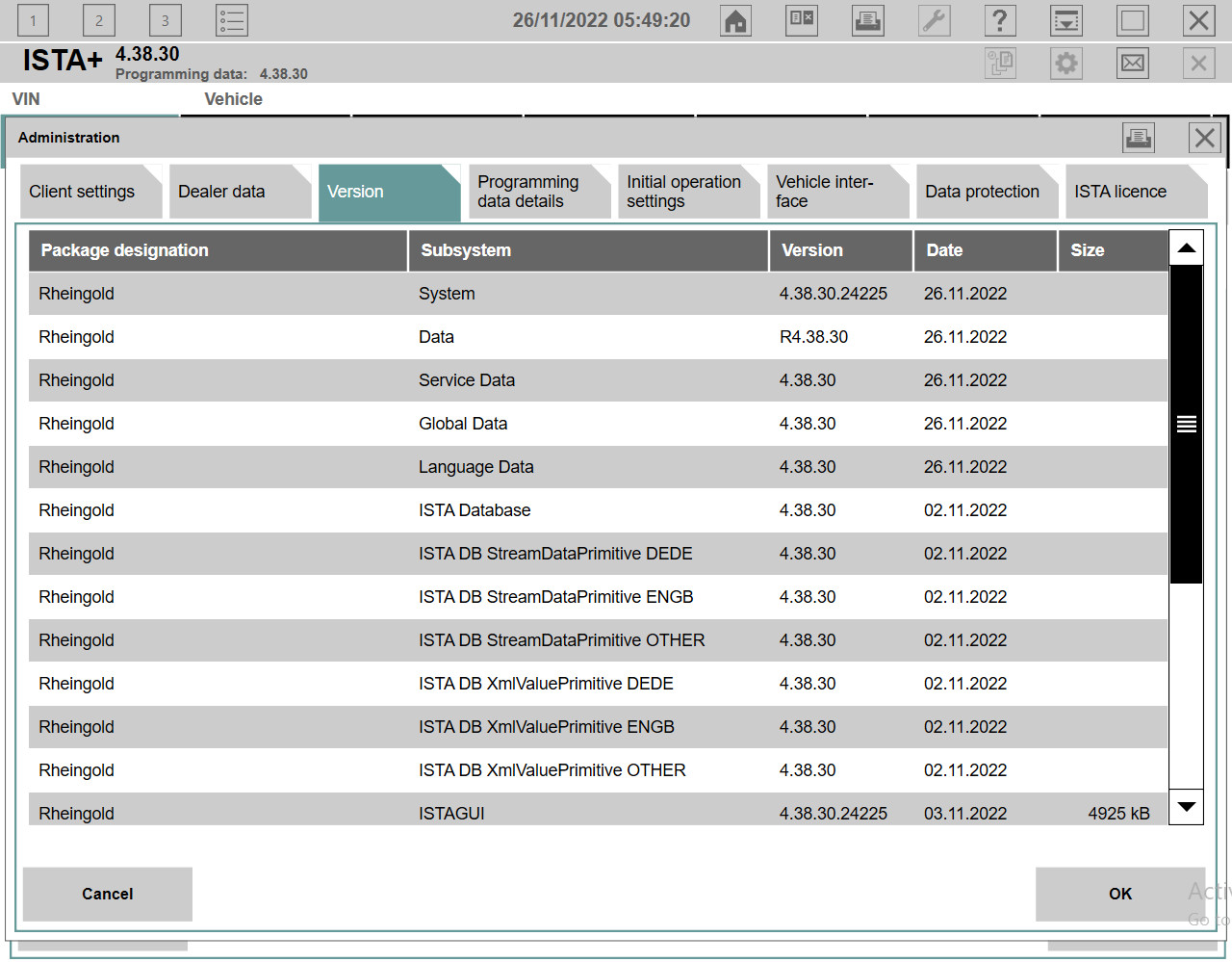Click the operations list icon in top bar
The width and height of the screenshot is (1232, 962).
(x=802, y=20)
